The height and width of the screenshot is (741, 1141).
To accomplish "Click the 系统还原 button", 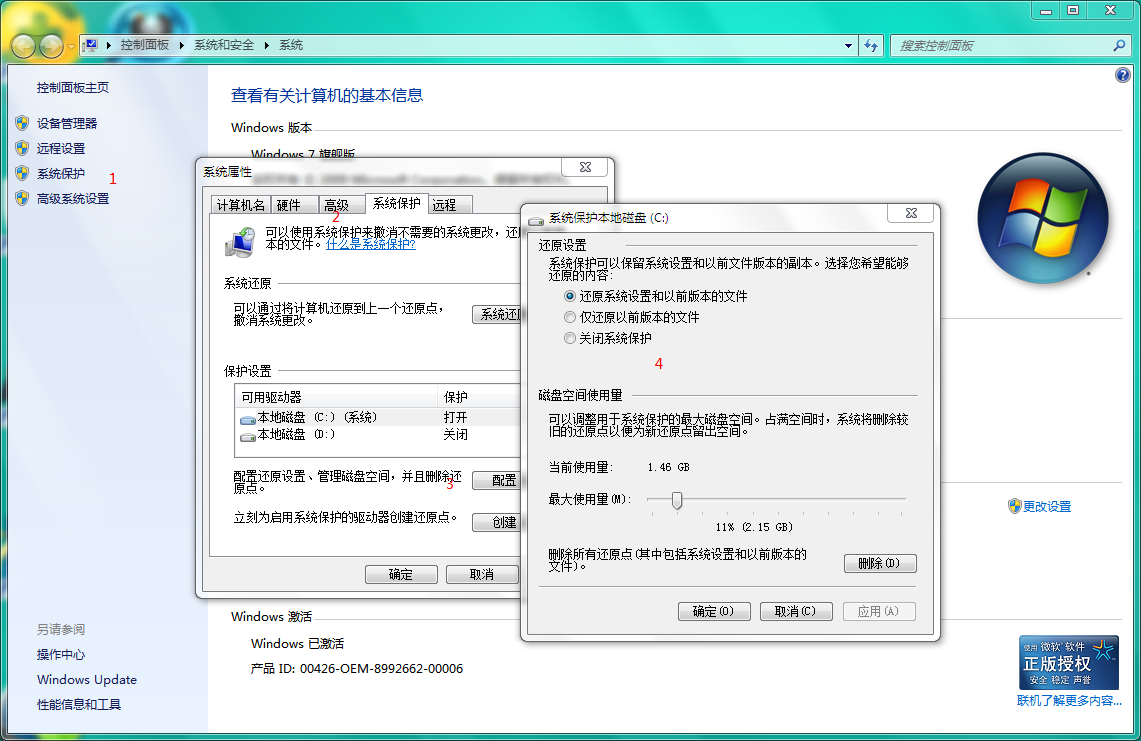I will tap(496, 314).
